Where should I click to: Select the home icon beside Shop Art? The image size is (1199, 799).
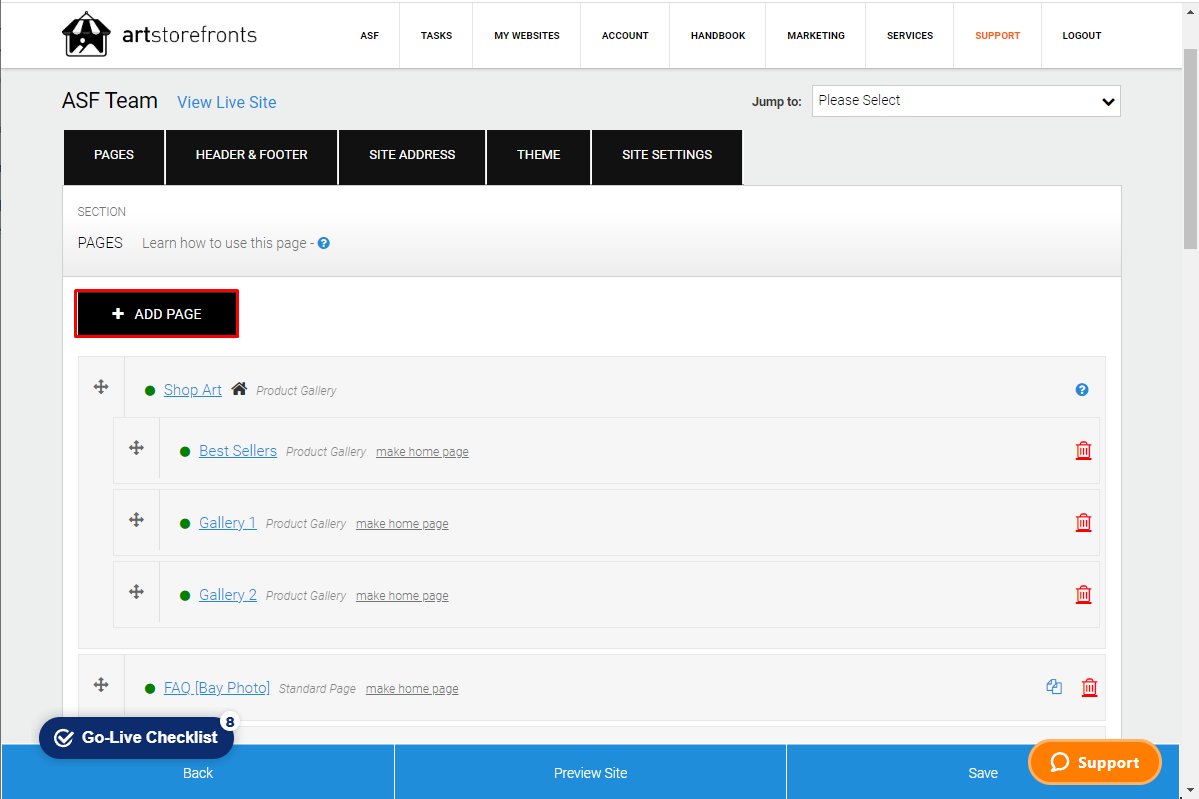(239, 387)
